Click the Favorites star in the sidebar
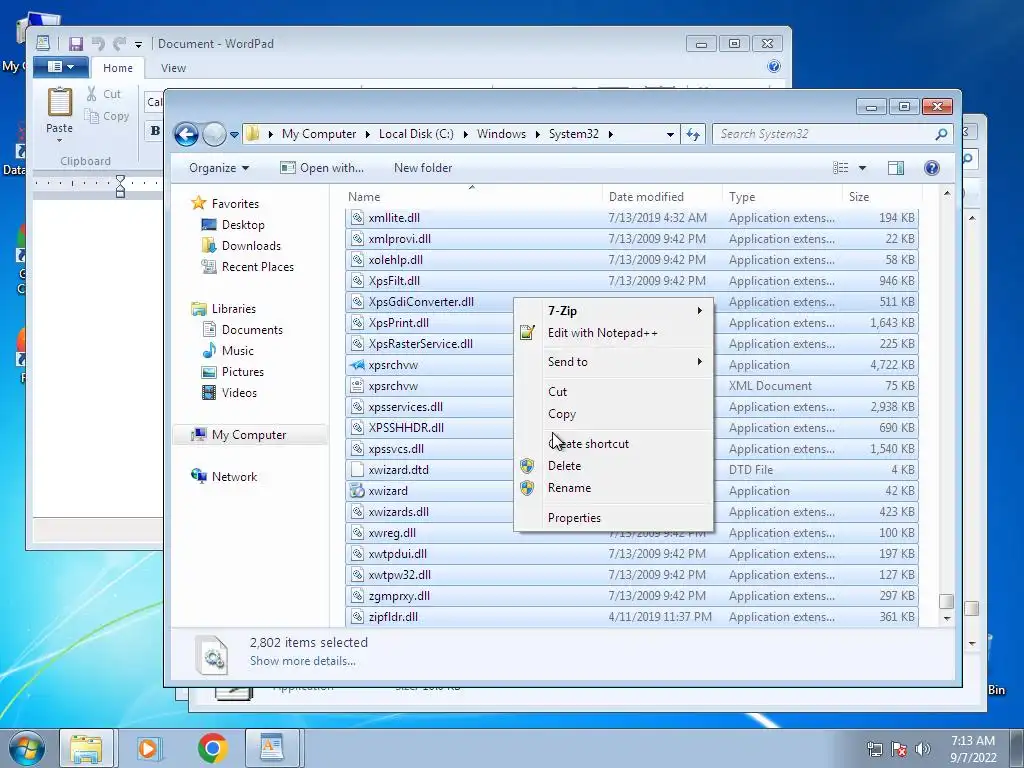 [x=199, y=203]
